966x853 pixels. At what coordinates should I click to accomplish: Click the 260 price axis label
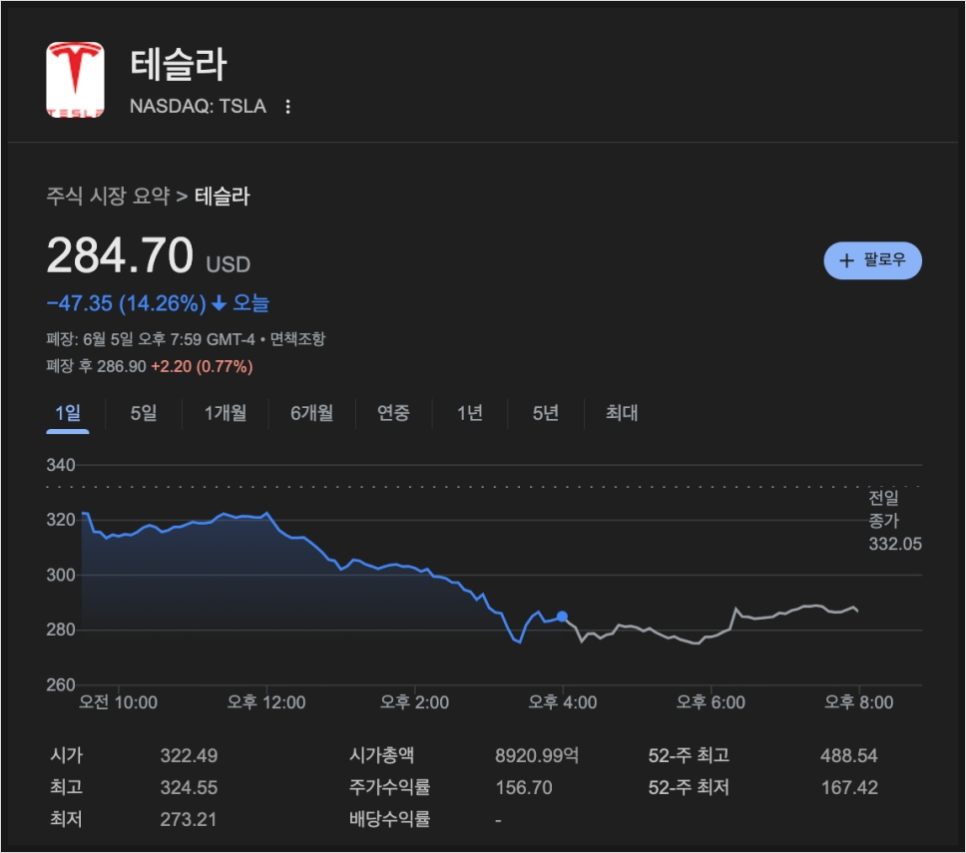tap(60, 685)
